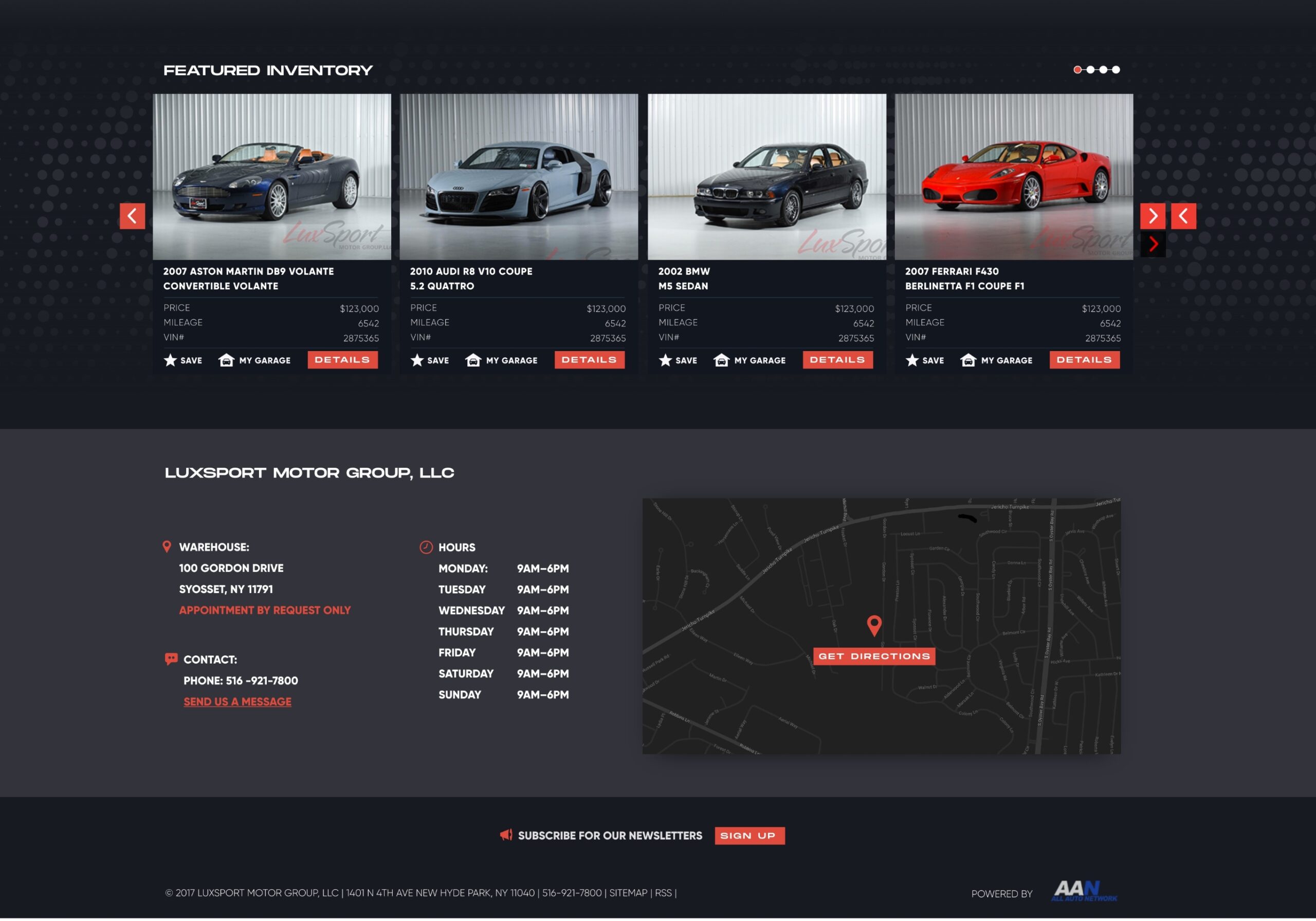Open the Sitemap footer link
Screen dimensions: 1316x921
[x=629, y=893]
